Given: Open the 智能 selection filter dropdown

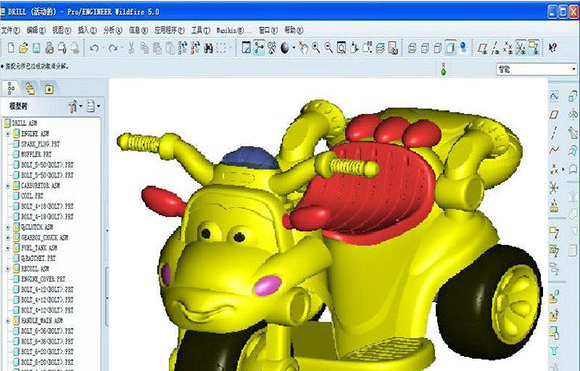Looking at the screenshot, I should pyautogui.click(x=536, y=69).
